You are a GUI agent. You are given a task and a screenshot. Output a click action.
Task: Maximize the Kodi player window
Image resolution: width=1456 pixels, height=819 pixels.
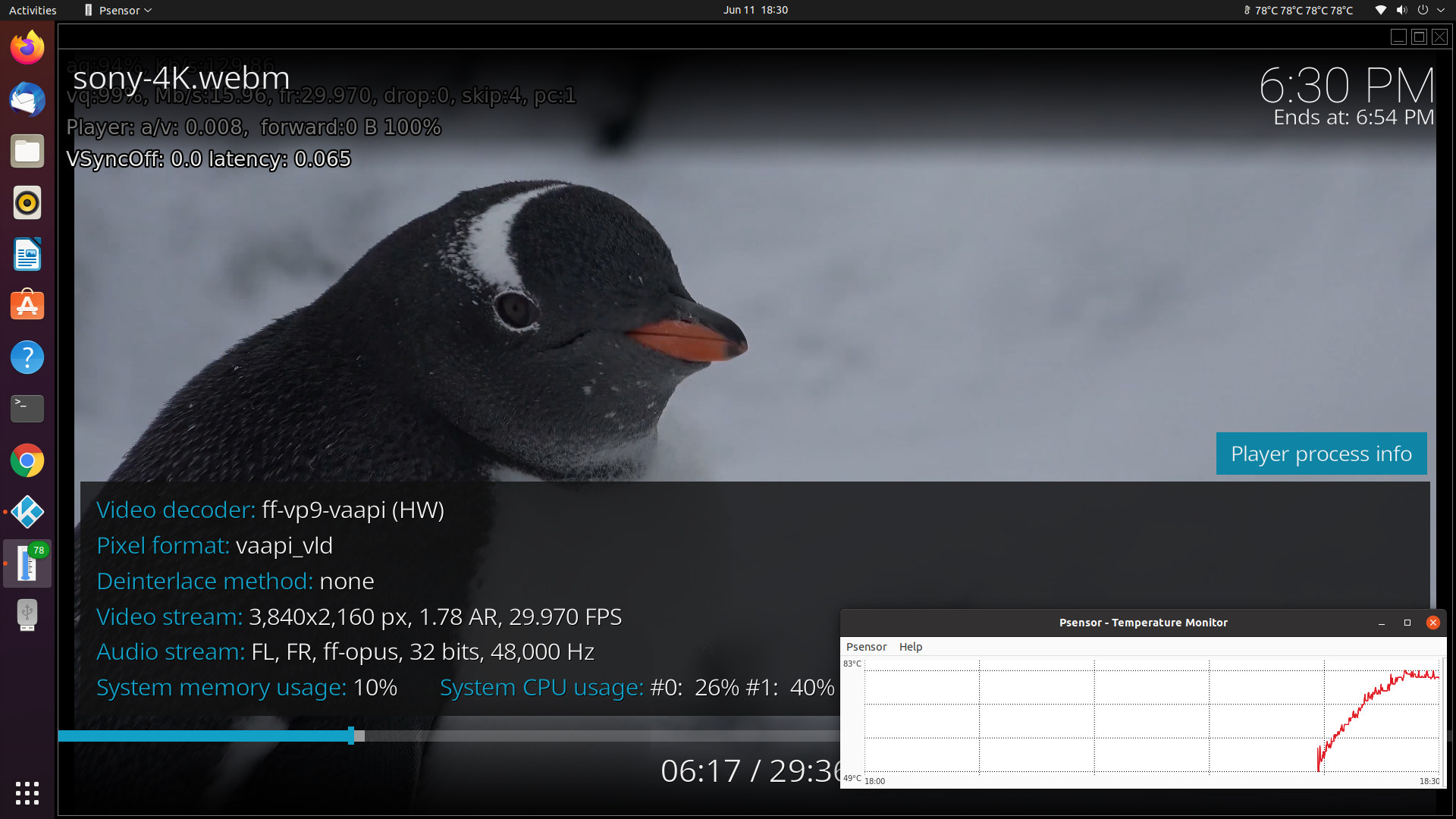click(x=1420, y=36)
